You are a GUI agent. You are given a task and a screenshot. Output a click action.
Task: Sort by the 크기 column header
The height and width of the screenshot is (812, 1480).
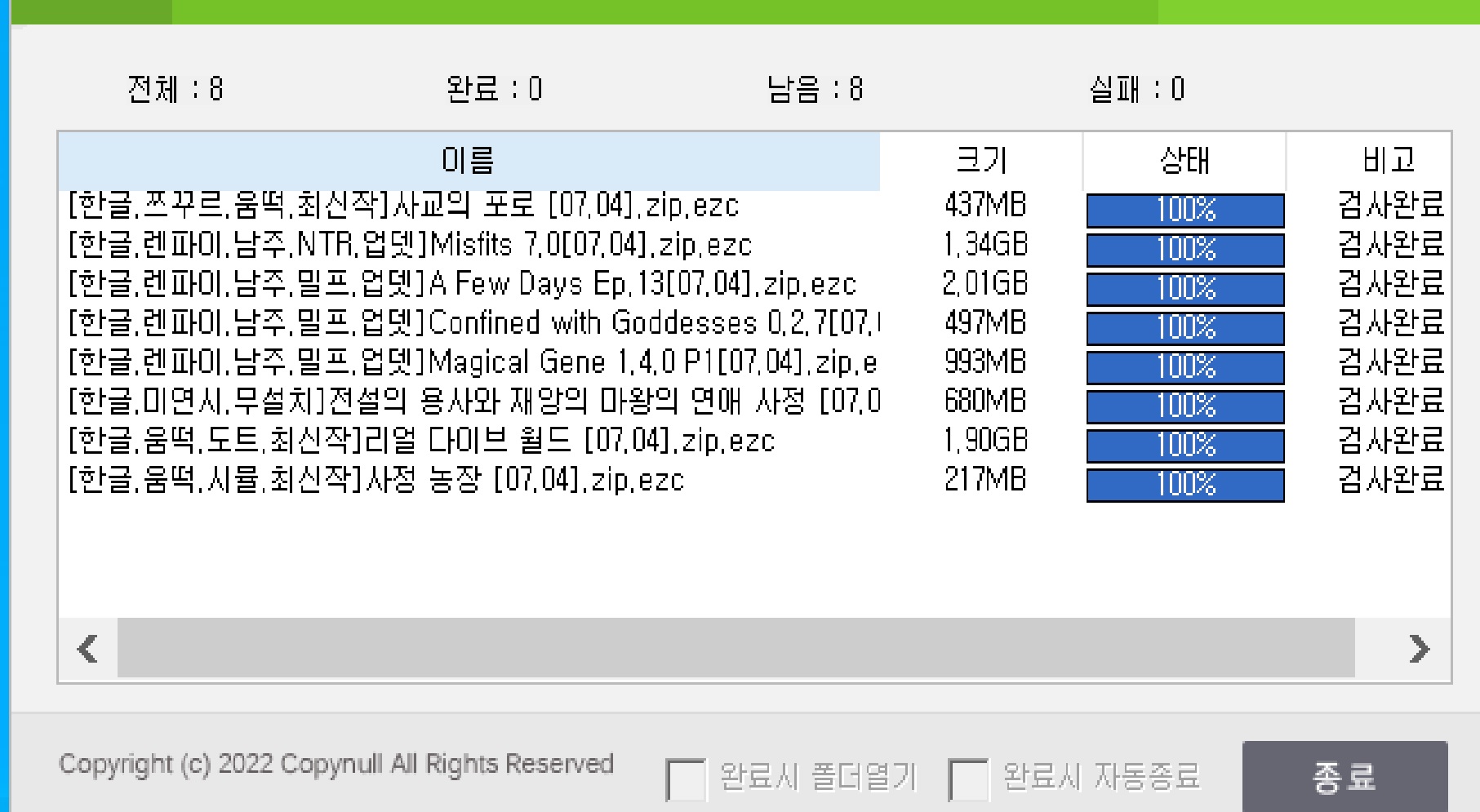coord(980,161)
